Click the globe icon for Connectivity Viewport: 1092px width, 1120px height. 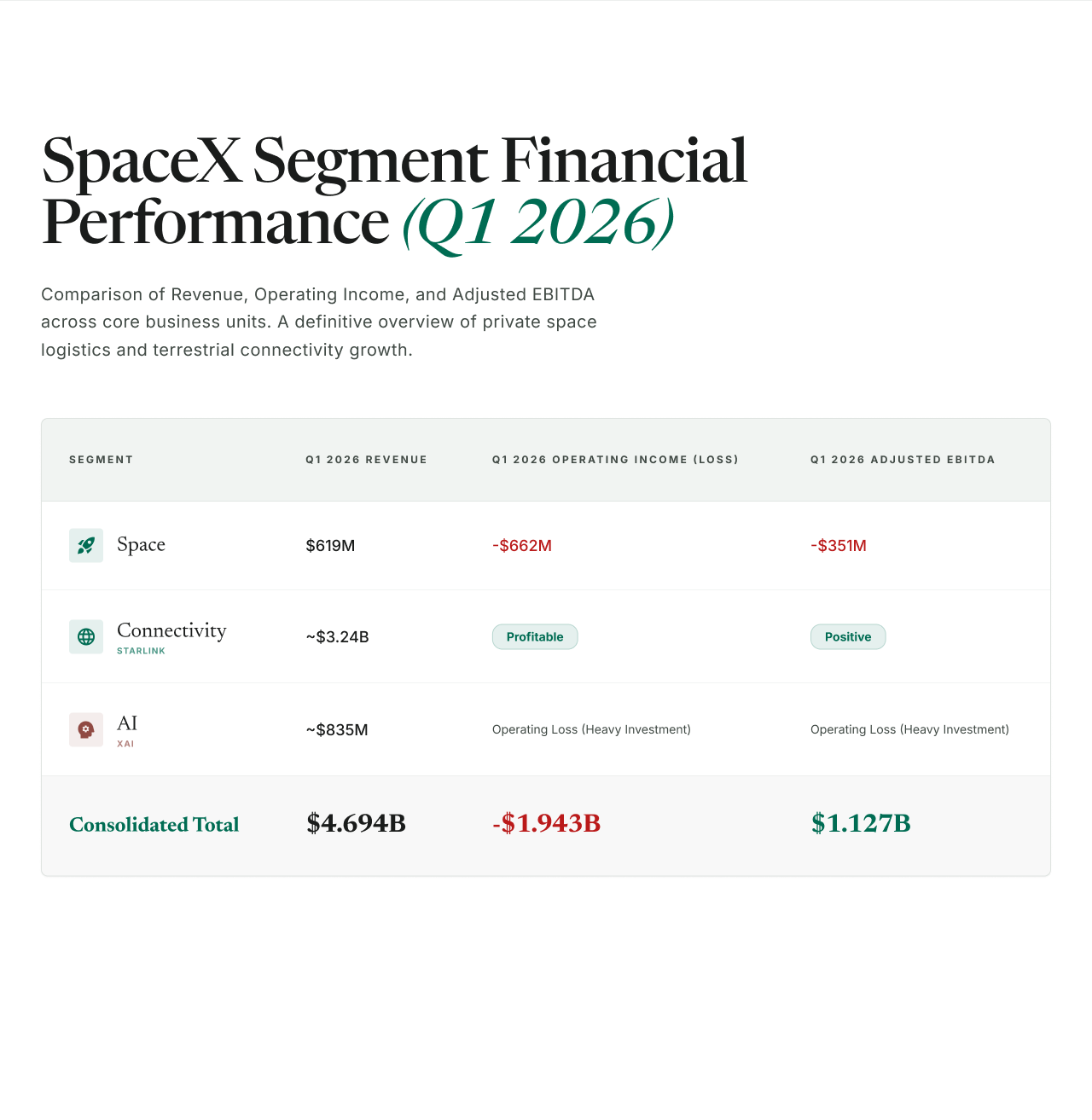86,636
